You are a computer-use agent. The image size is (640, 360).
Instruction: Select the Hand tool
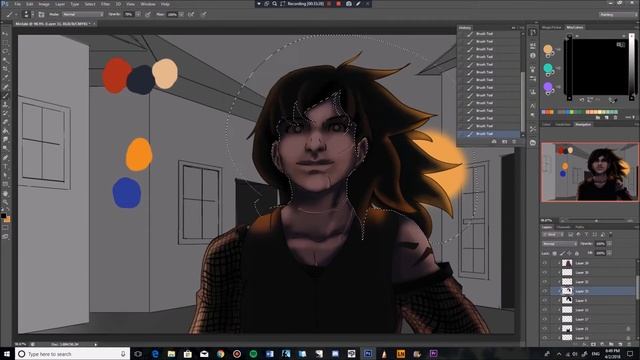5,193
